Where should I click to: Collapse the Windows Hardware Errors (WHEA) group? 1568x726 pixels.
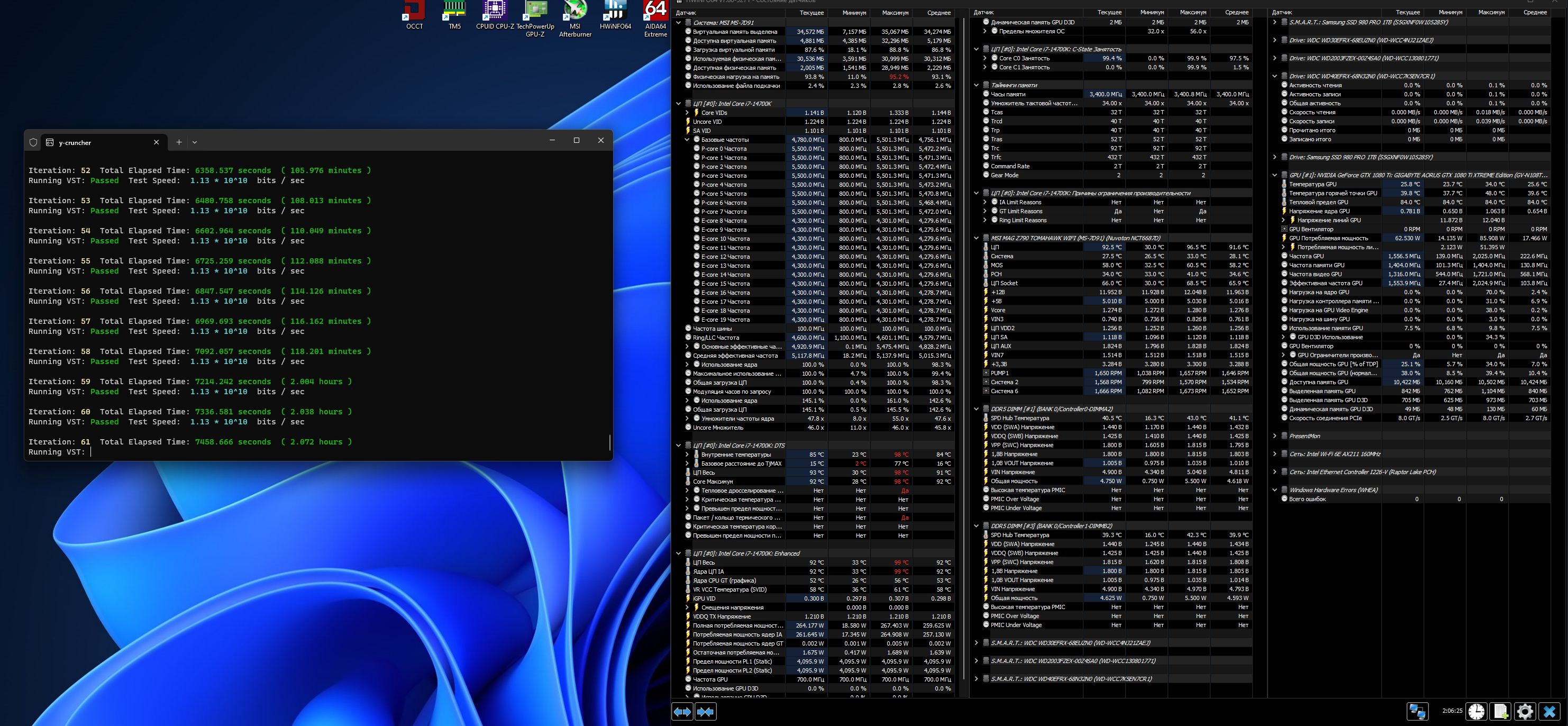point(1274,489)
